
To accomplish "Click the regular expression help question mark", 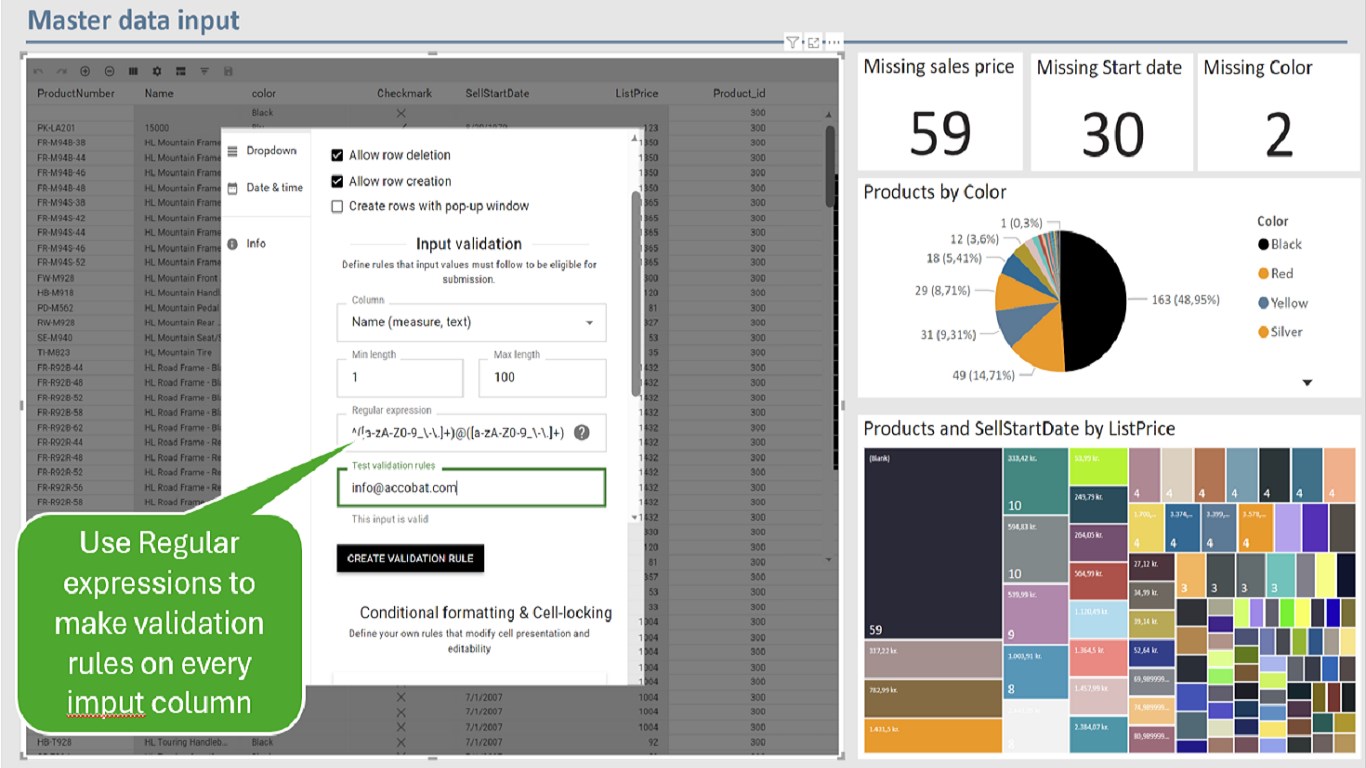I will pyautogui.click(x=582, y=433).
